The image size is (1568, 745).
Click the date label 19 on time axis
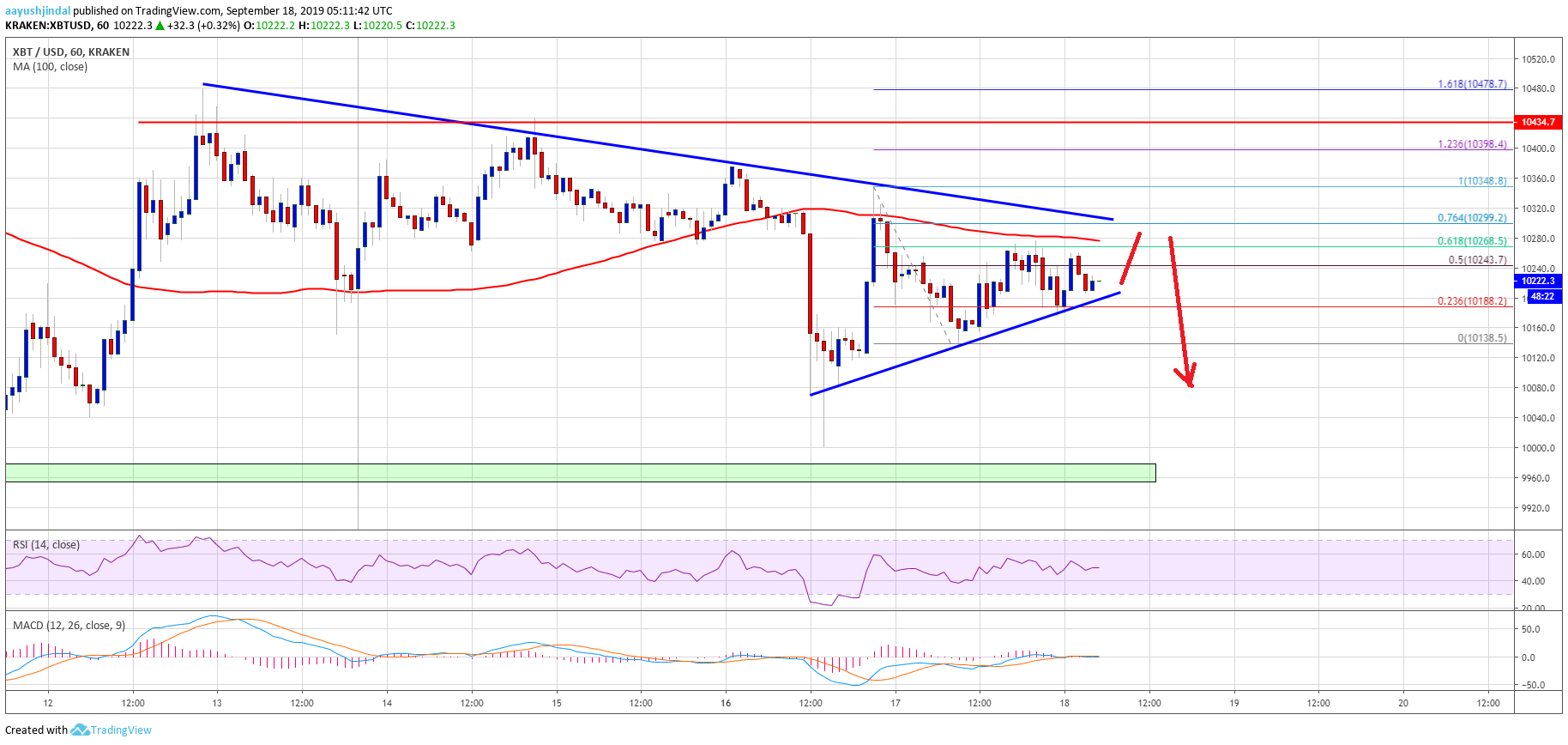[x=1234, y=703]
